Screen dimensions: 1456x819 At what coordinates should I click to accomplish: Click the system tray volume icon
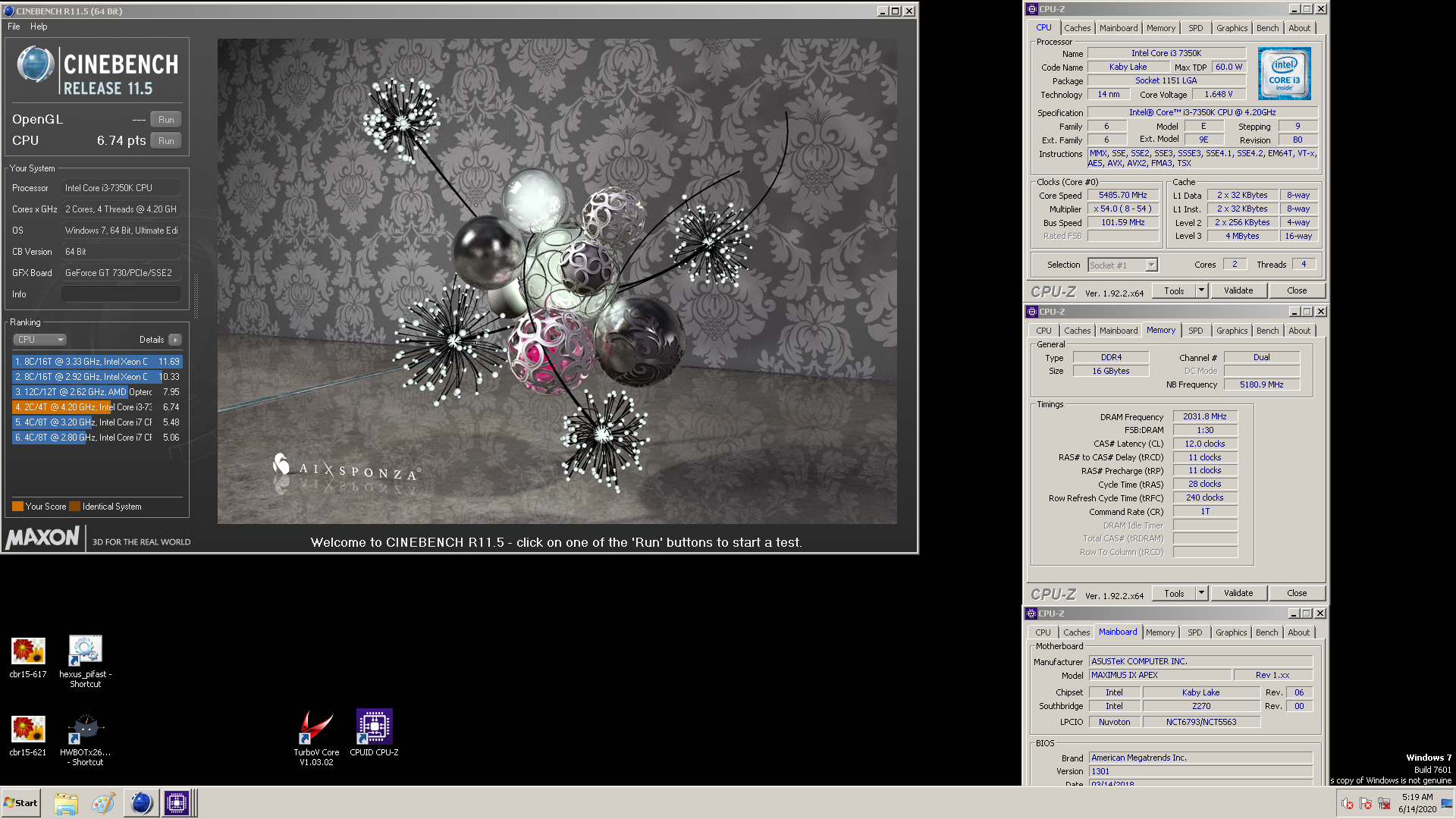1347,803
